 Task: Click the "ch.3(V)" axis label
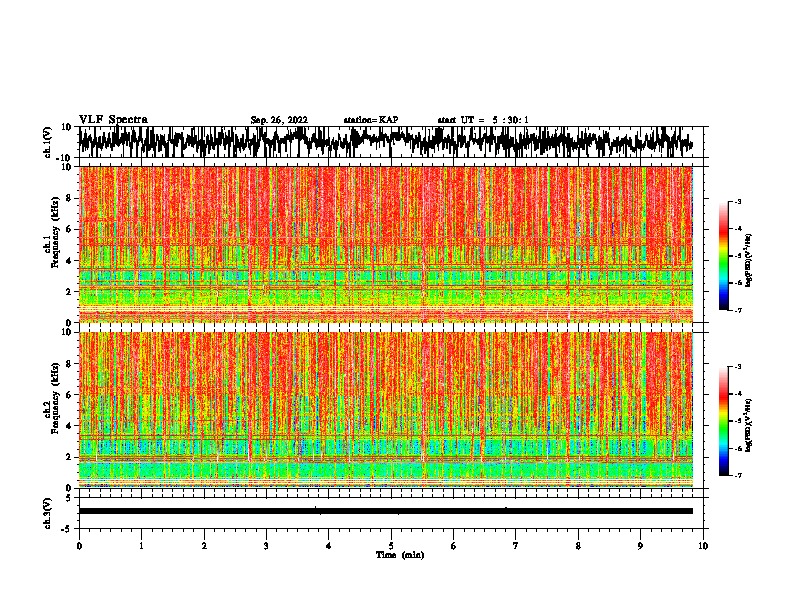pyautogui.click(x=48, y=514)
